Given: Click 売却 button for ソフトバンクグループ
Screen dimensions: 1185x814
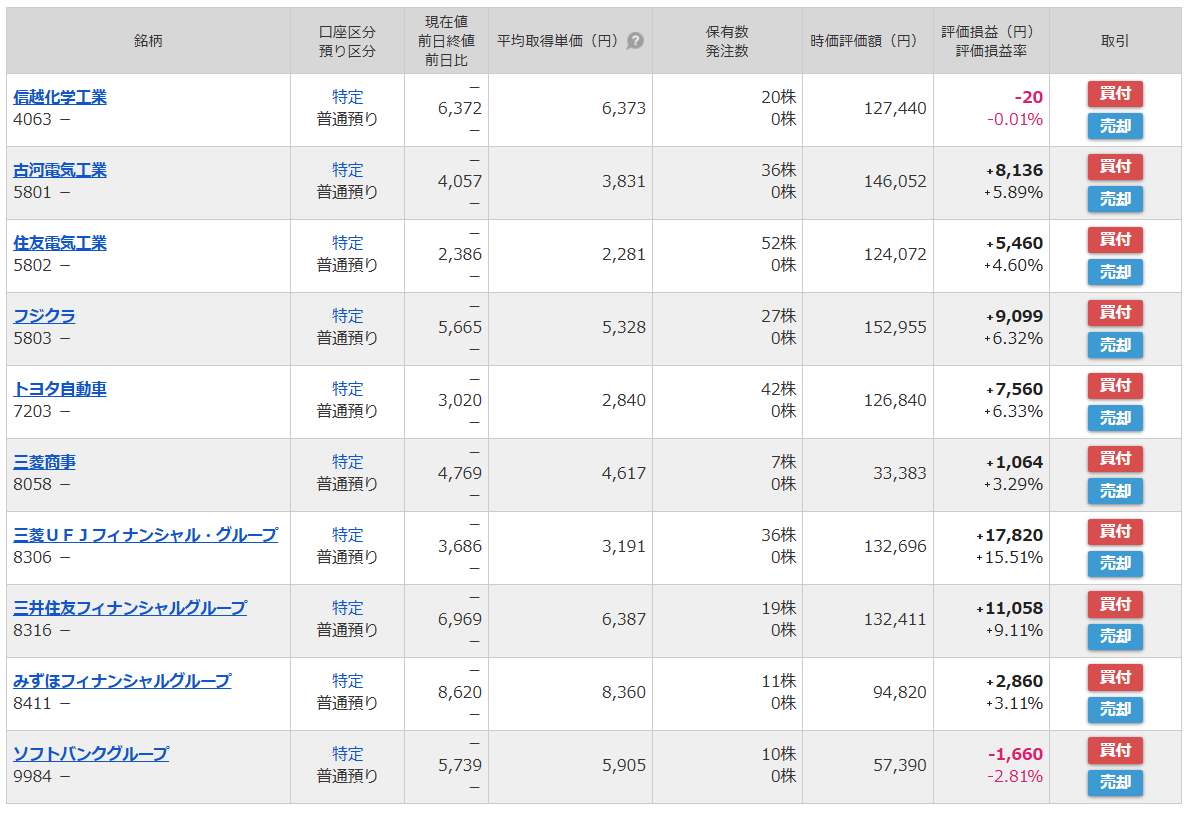Looking at the screenshot, I should (1115, 782).
